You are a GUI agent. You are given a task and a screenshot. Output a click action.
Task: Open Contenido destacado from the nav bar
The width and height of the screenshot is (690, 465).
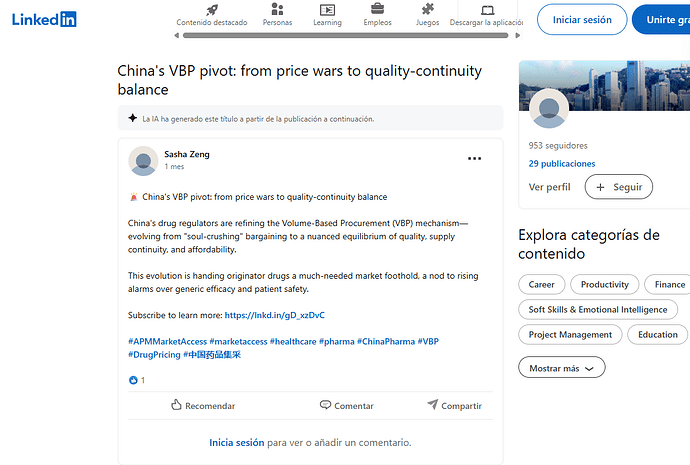click(x=212, y=15)
